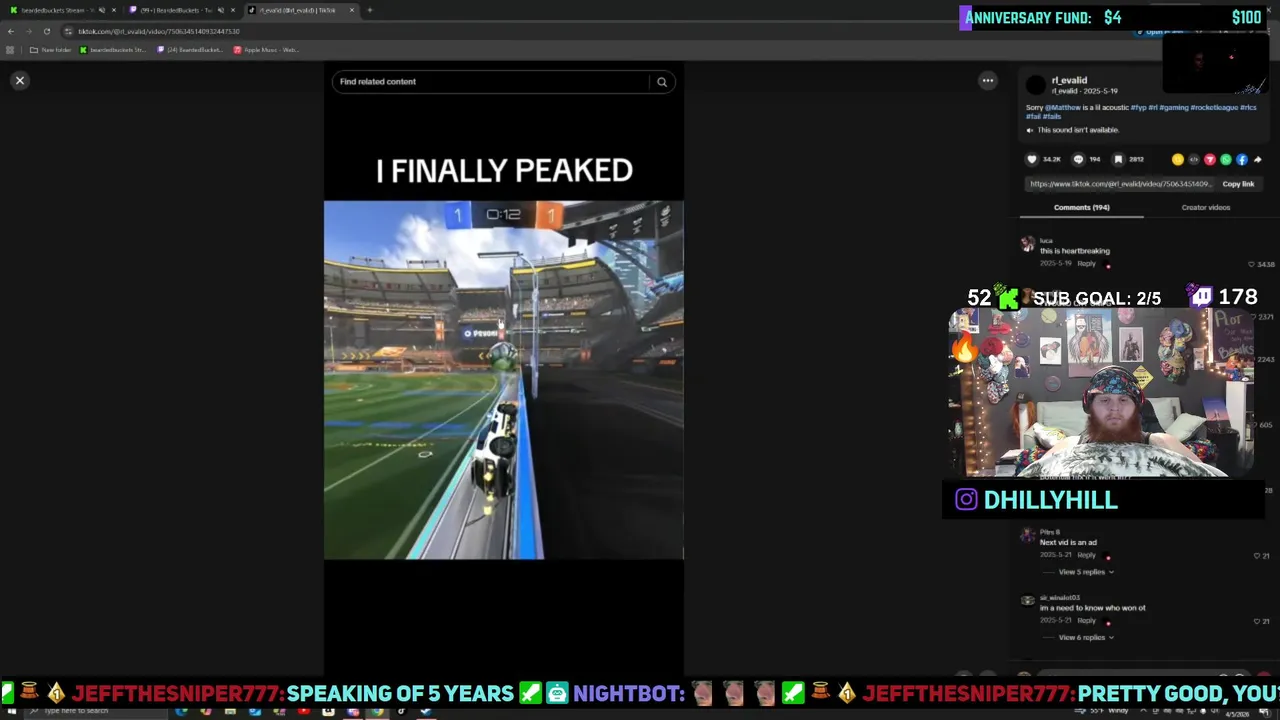Expand View 5 replies
The width and height of the screenshot is (1280, 720).
point(1085,572)
